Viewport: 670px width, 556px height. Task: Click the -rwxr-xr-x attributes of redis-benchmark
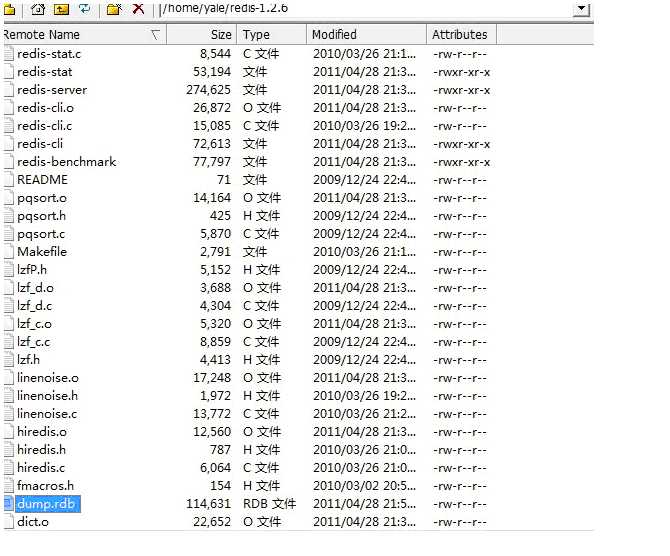tap(461, 162)
